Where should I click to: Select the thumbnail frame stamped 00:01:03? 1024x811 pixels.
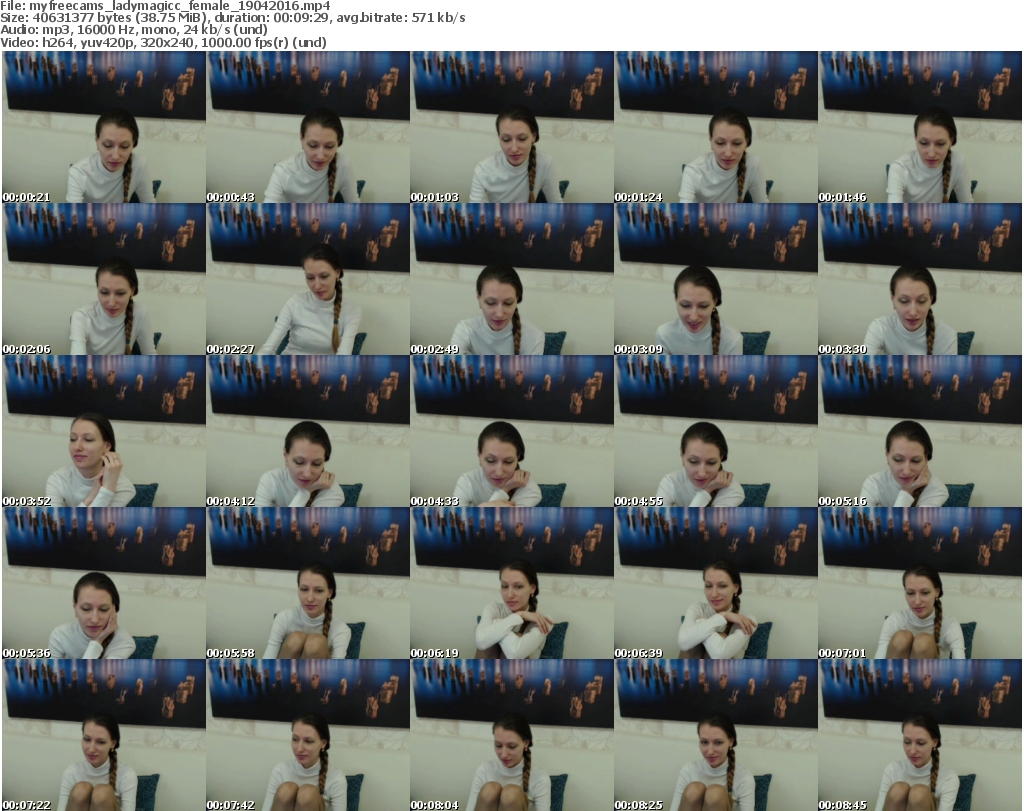[x=512, y=127]
